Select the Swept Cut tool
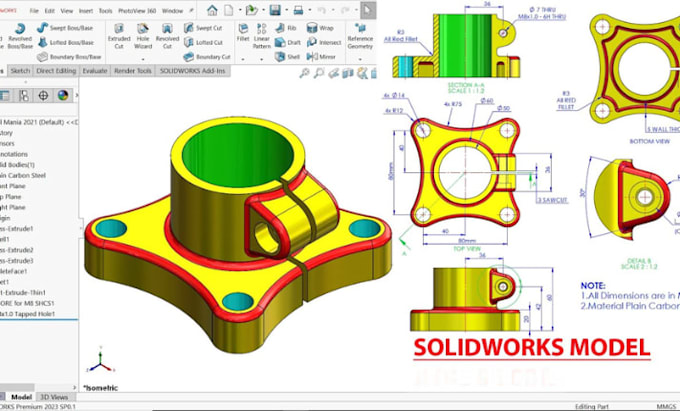 tap(203, 28)
